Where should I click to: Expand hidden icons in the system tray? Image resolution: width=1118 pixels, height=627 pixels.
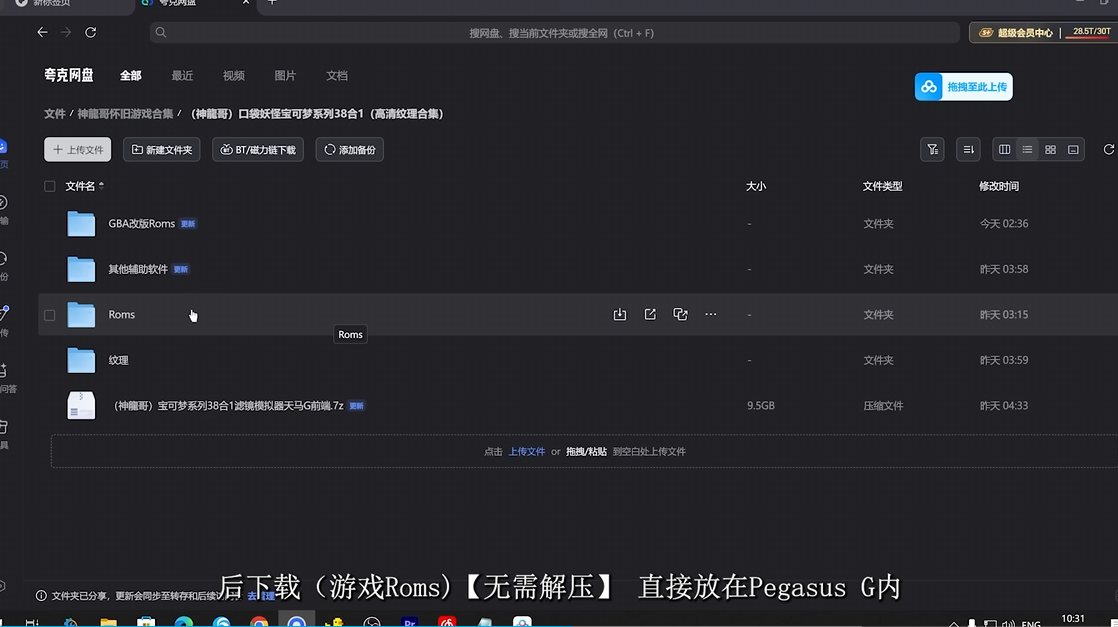(957, 620)
